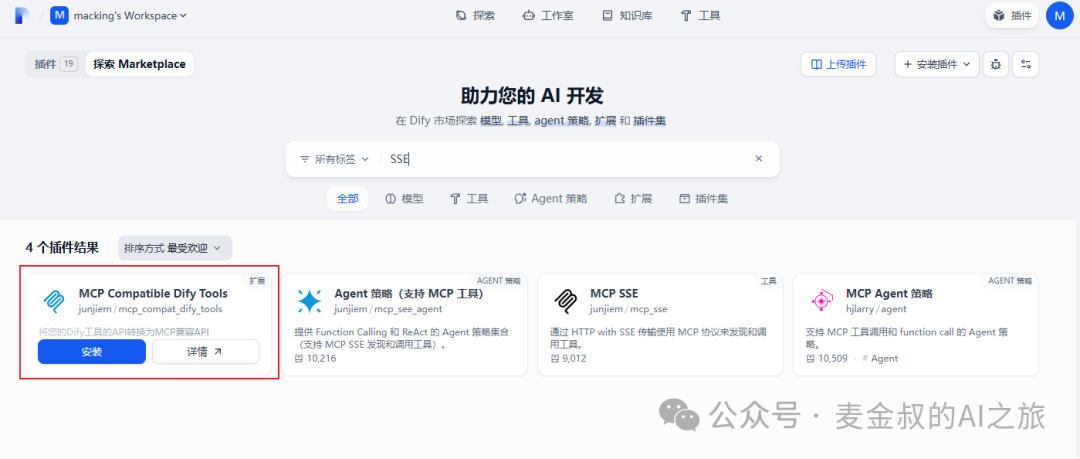The image size is (1080, 459).
Task: Select the 模型 category filter
Action: [404, 198]
